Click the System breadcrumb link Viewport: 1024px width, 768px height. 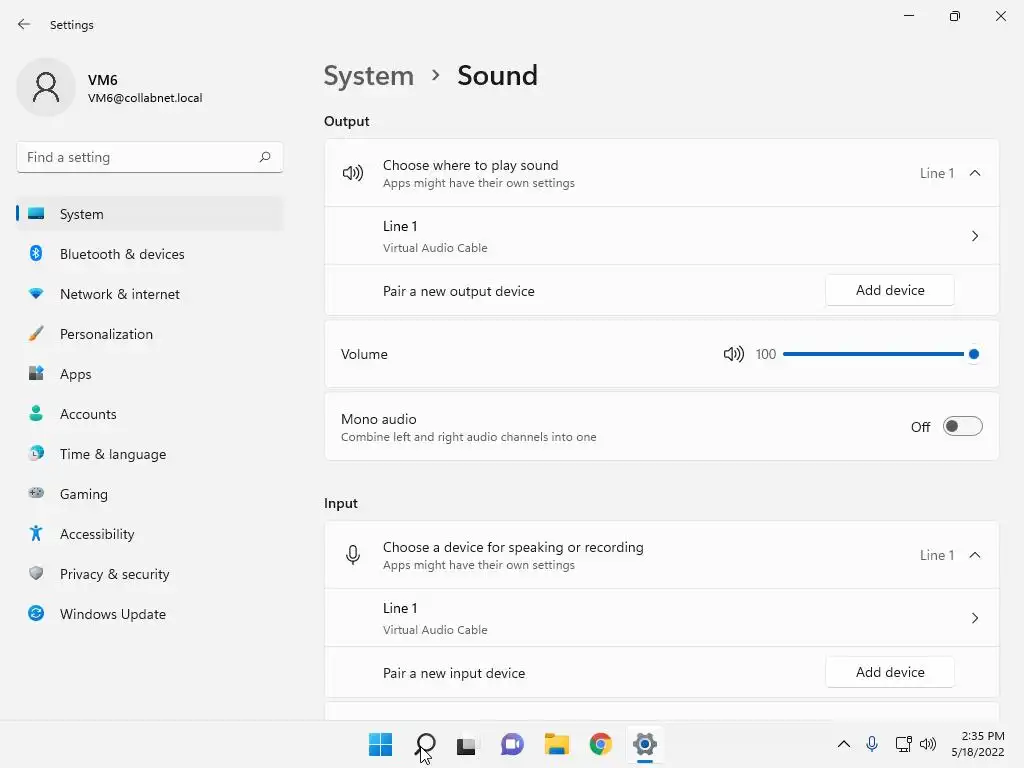[x=368, y=76]
